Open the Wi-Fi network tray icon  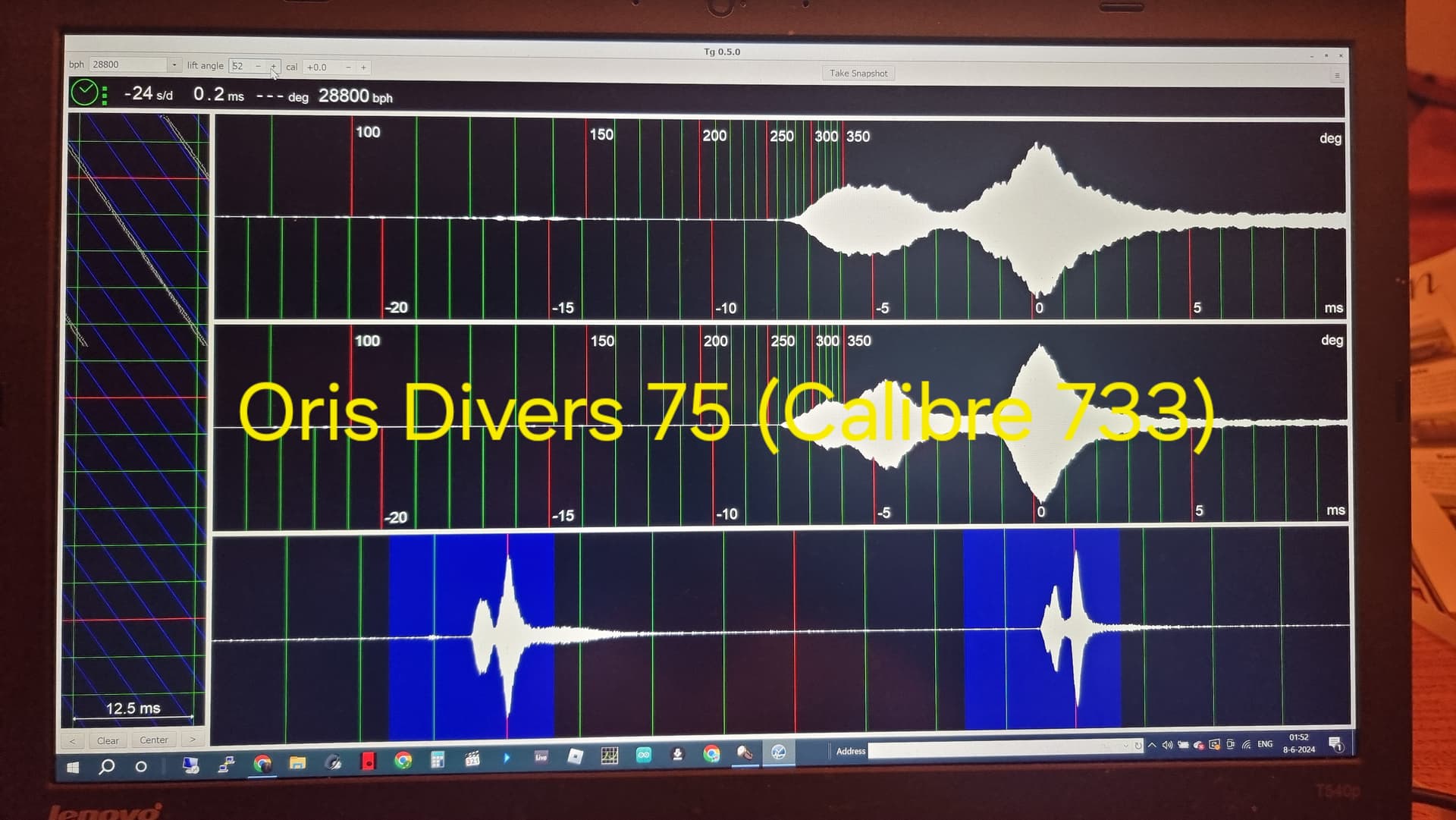(1246, 745)
